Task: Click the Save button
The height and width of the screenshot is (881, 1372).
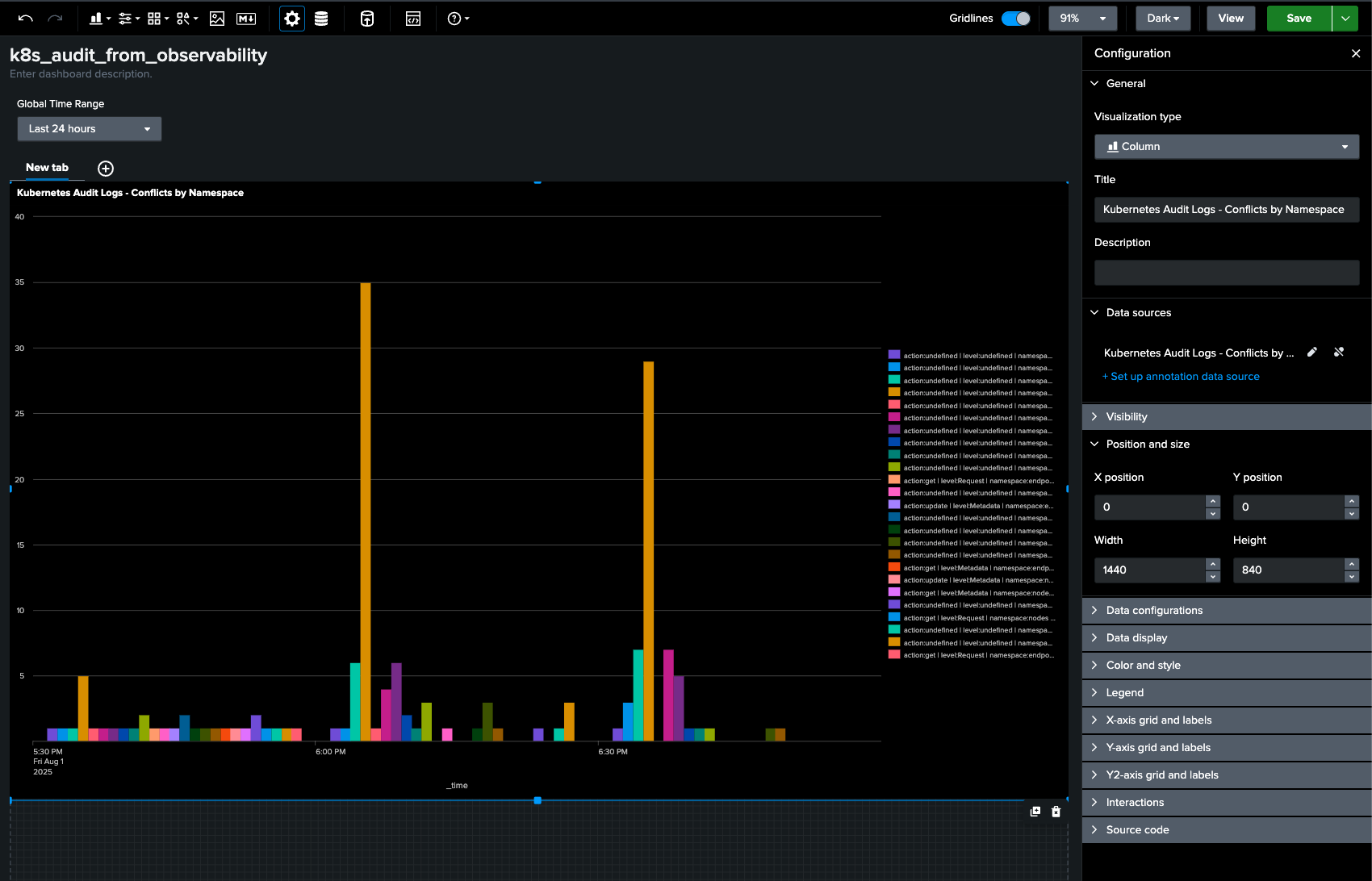Action: click(x=1298, y=18)
